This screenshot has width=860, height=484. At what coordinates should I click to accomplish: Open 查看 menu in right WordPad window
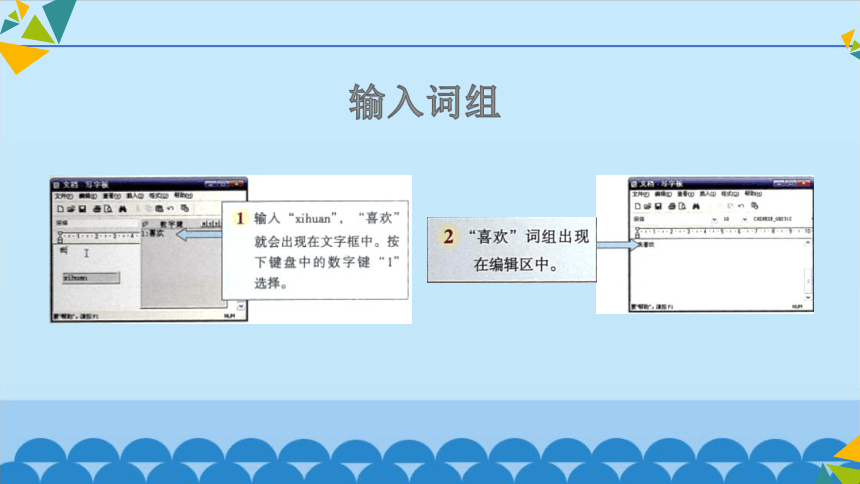685,194
